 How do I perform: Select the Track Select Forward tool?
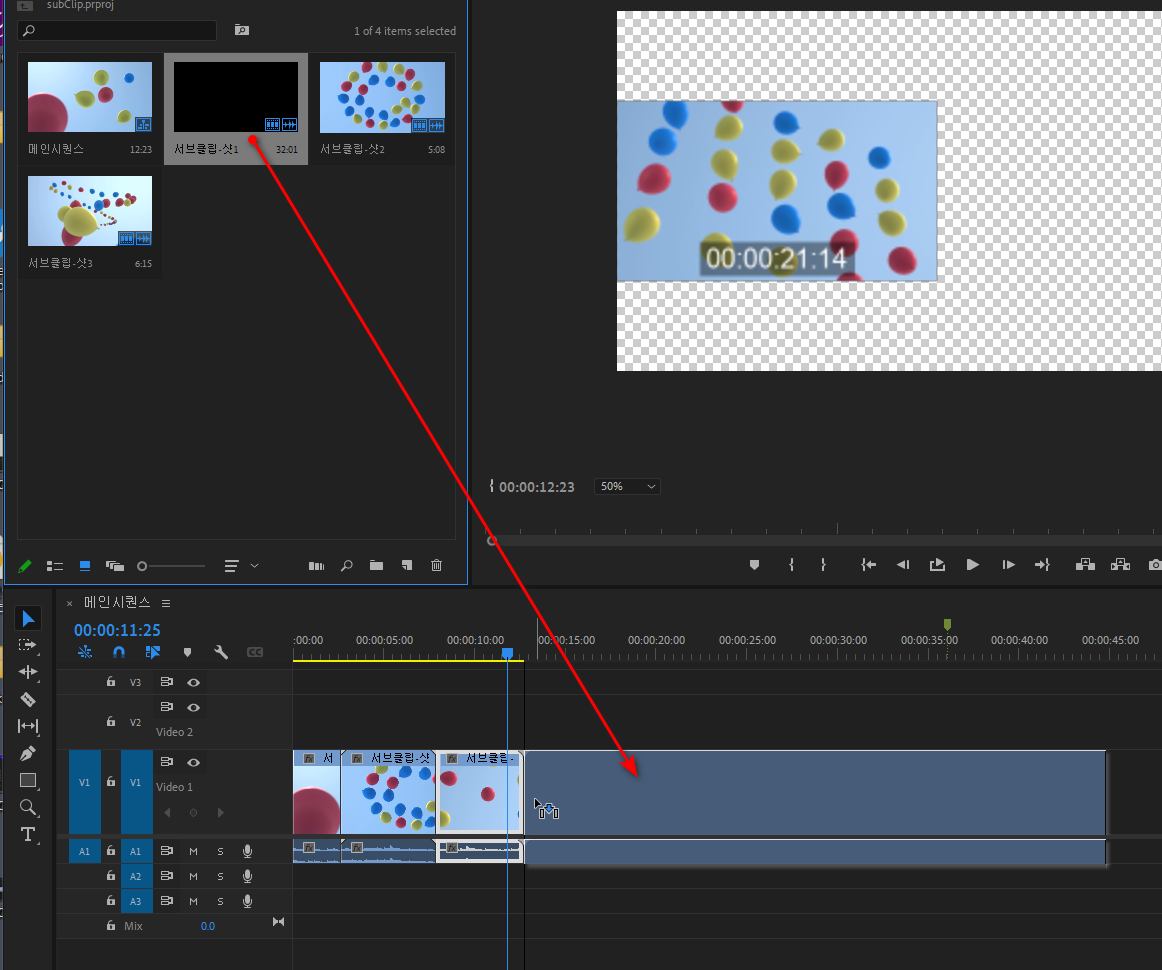coord(28,645)
